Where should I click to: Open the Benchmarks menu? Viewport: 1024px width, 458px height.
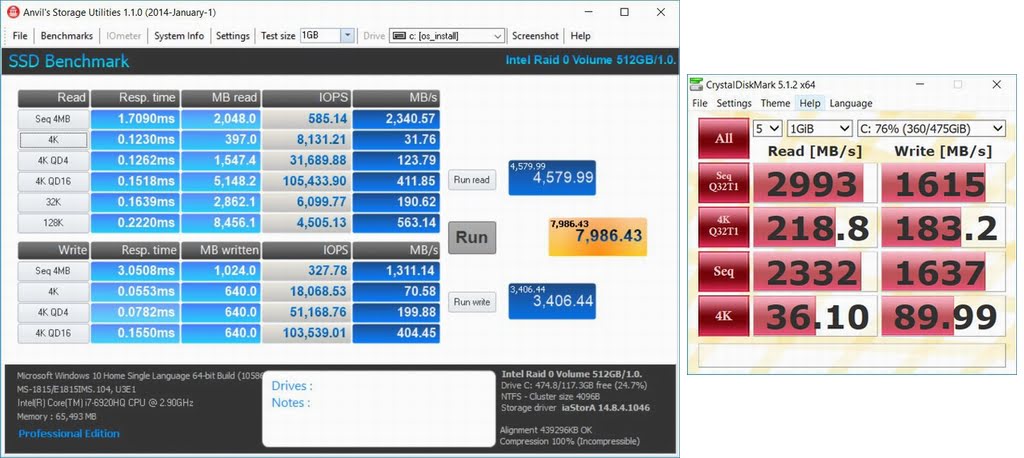click(x=67, y=36)
